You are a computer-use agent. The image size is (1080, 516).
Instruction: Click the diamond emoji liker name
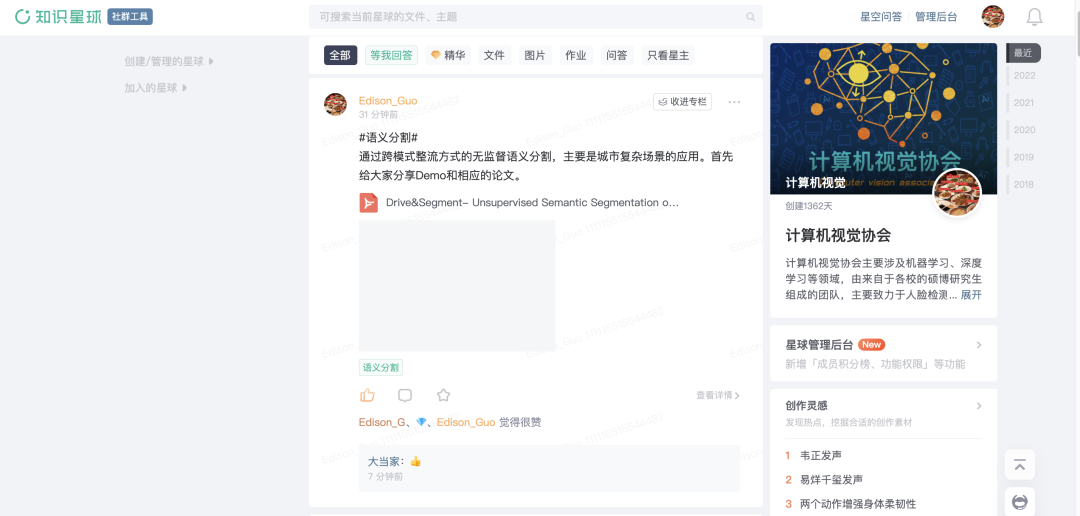pyautogui.click(x=422, y=422)
